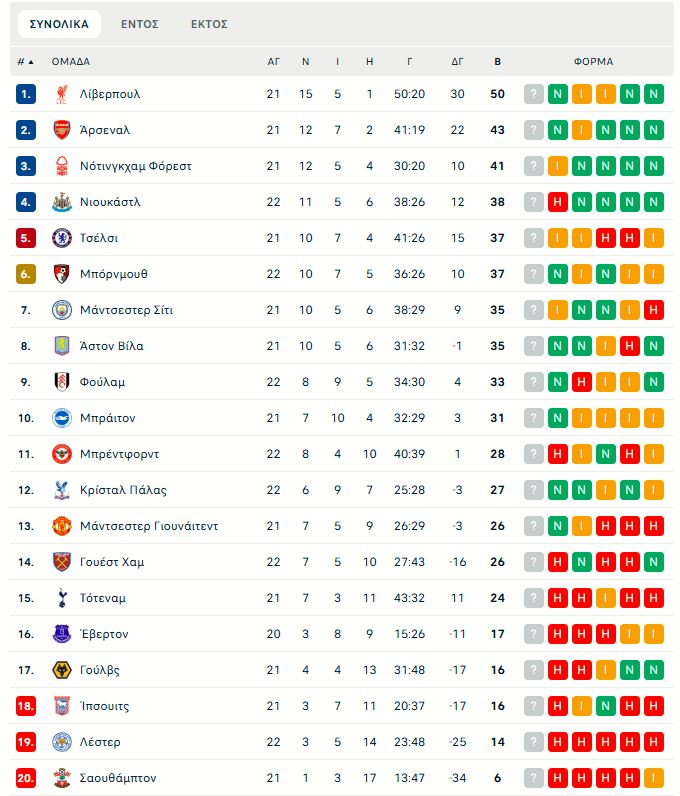
Task: Switch to the ΕΚΤΟΣ tab
Action: pos(209,24)
